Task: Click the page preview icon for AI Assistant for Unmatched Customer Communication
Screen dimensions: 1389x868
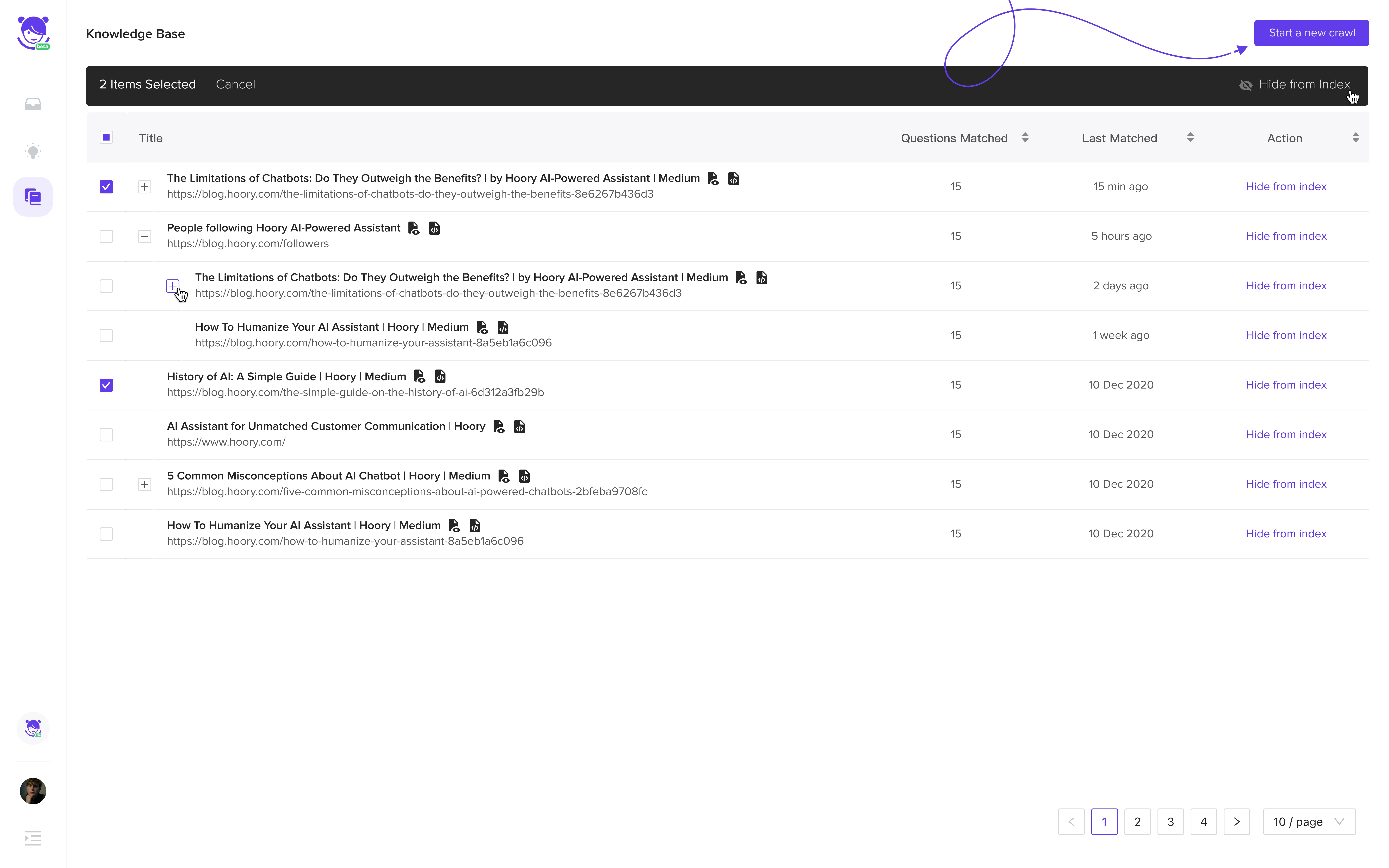Action: tap(499, 427)
